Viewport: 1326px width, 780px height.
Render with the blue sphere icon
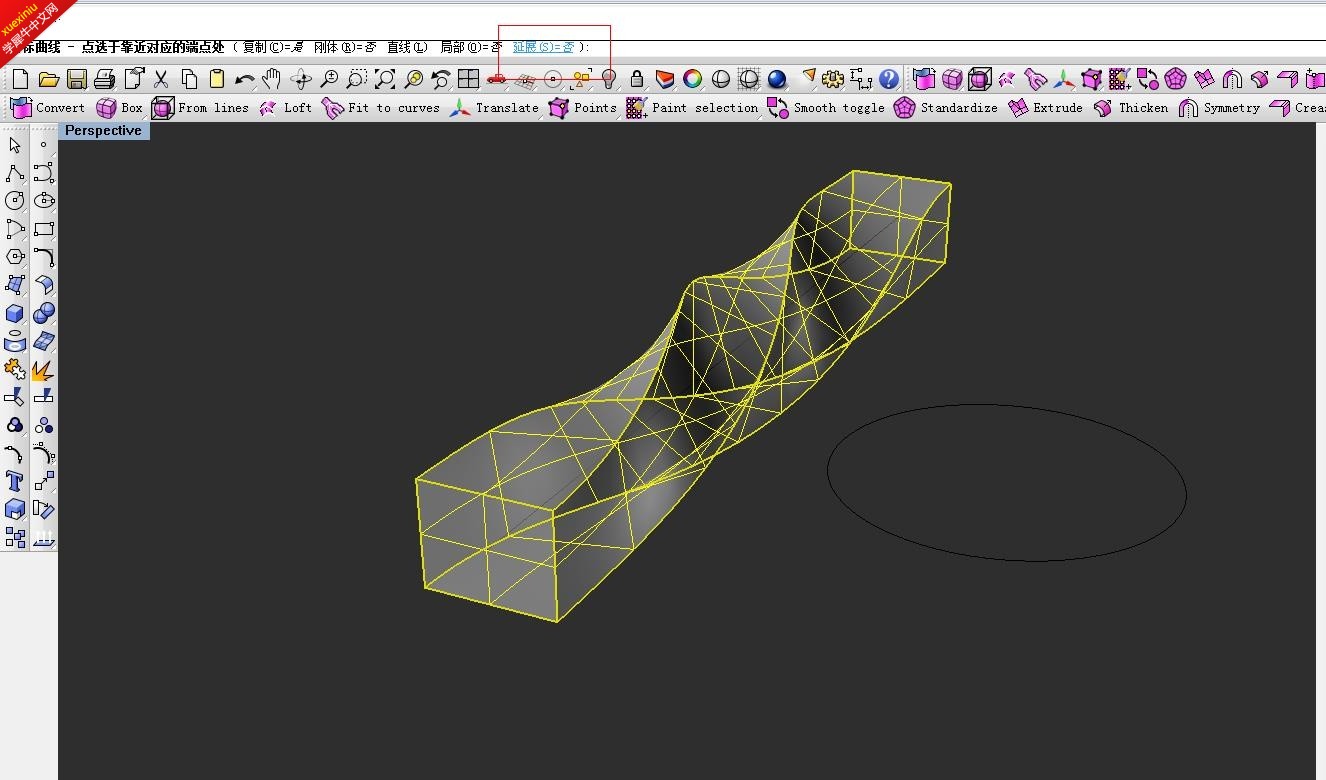point(777,79)
